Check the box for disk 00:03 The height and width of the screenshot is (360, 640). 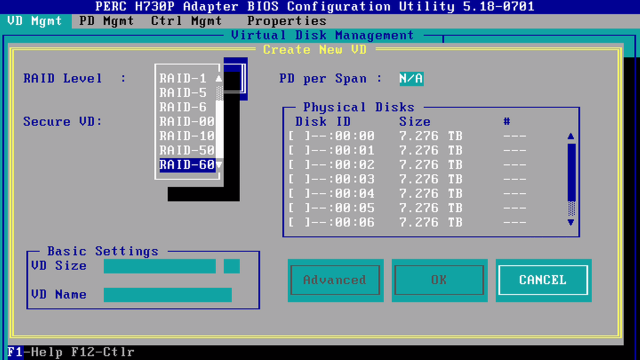click(x=299, y=179)
